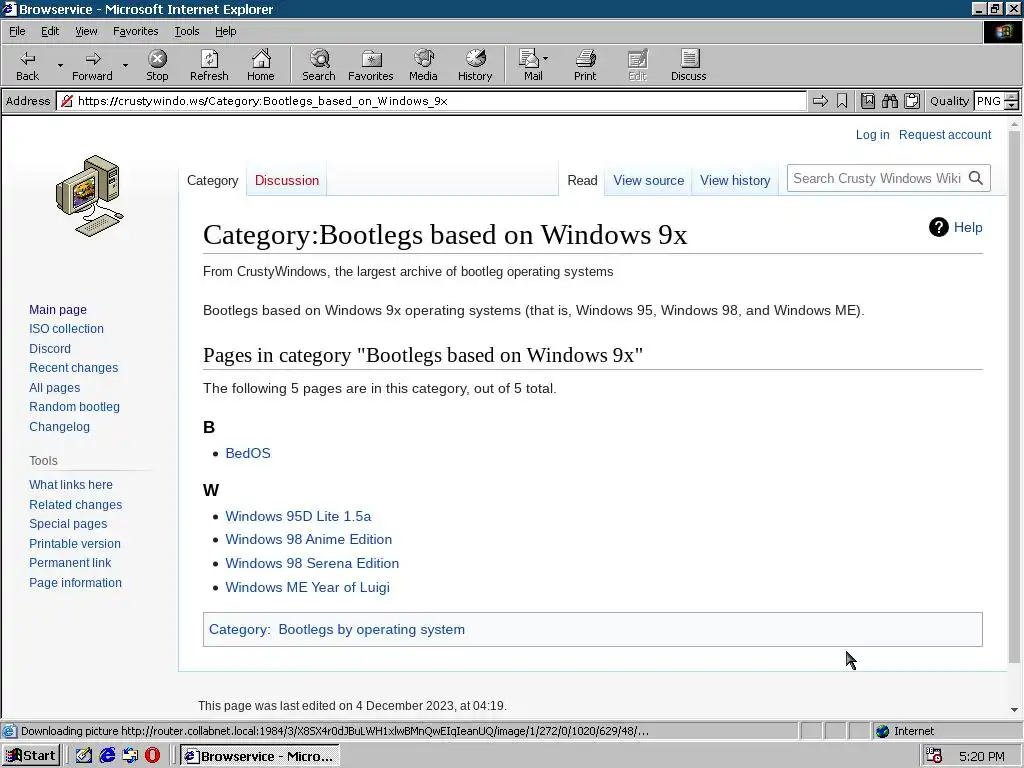Click the Help question mark icon
The height and width of the screenshot is (768, 1024).
(x=938, y=227)
